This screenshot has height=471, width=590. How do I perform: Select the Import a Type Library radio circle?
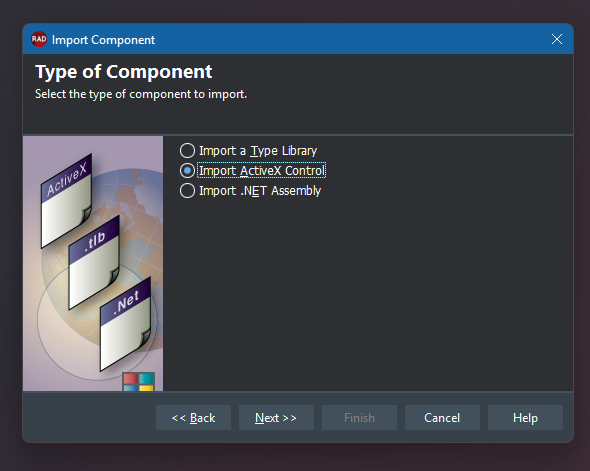point(187,150)
